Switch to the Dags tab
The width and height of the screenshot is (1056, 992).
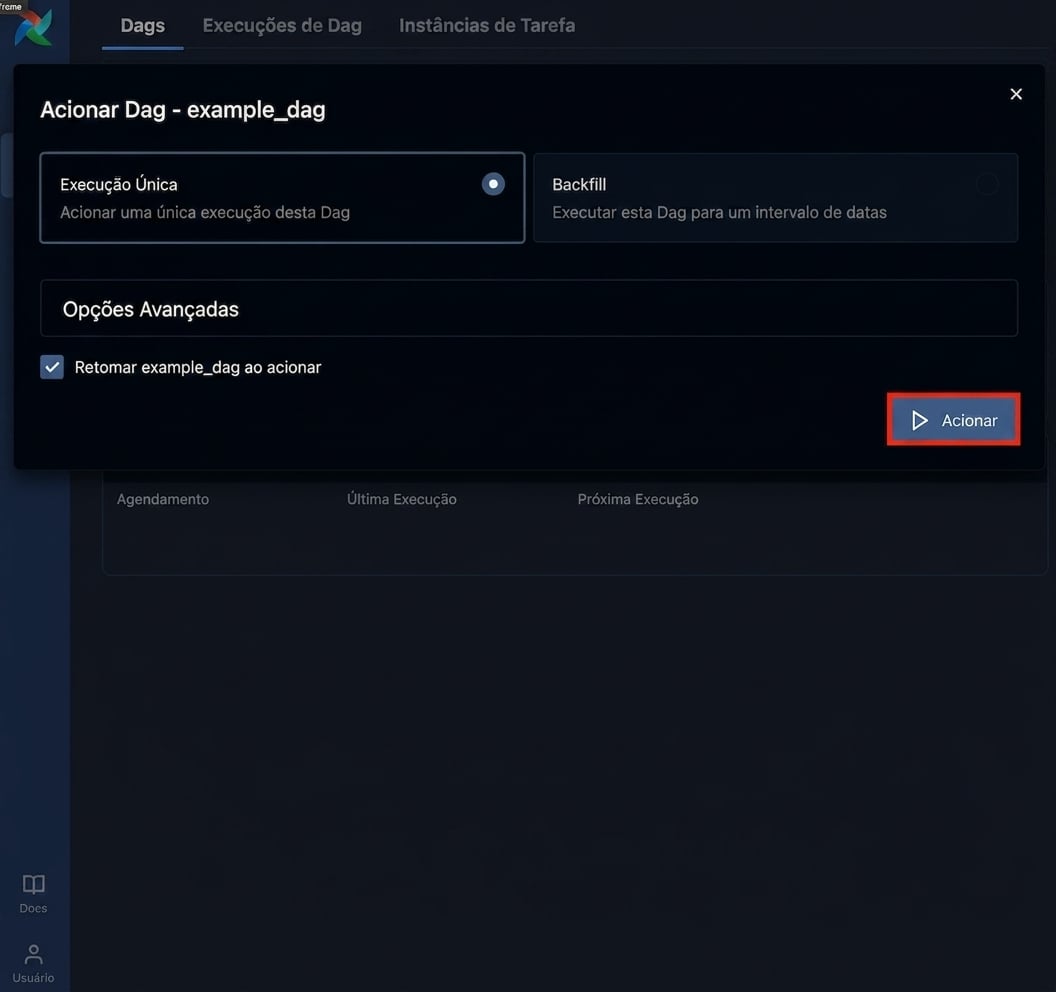tap(143, 26)
